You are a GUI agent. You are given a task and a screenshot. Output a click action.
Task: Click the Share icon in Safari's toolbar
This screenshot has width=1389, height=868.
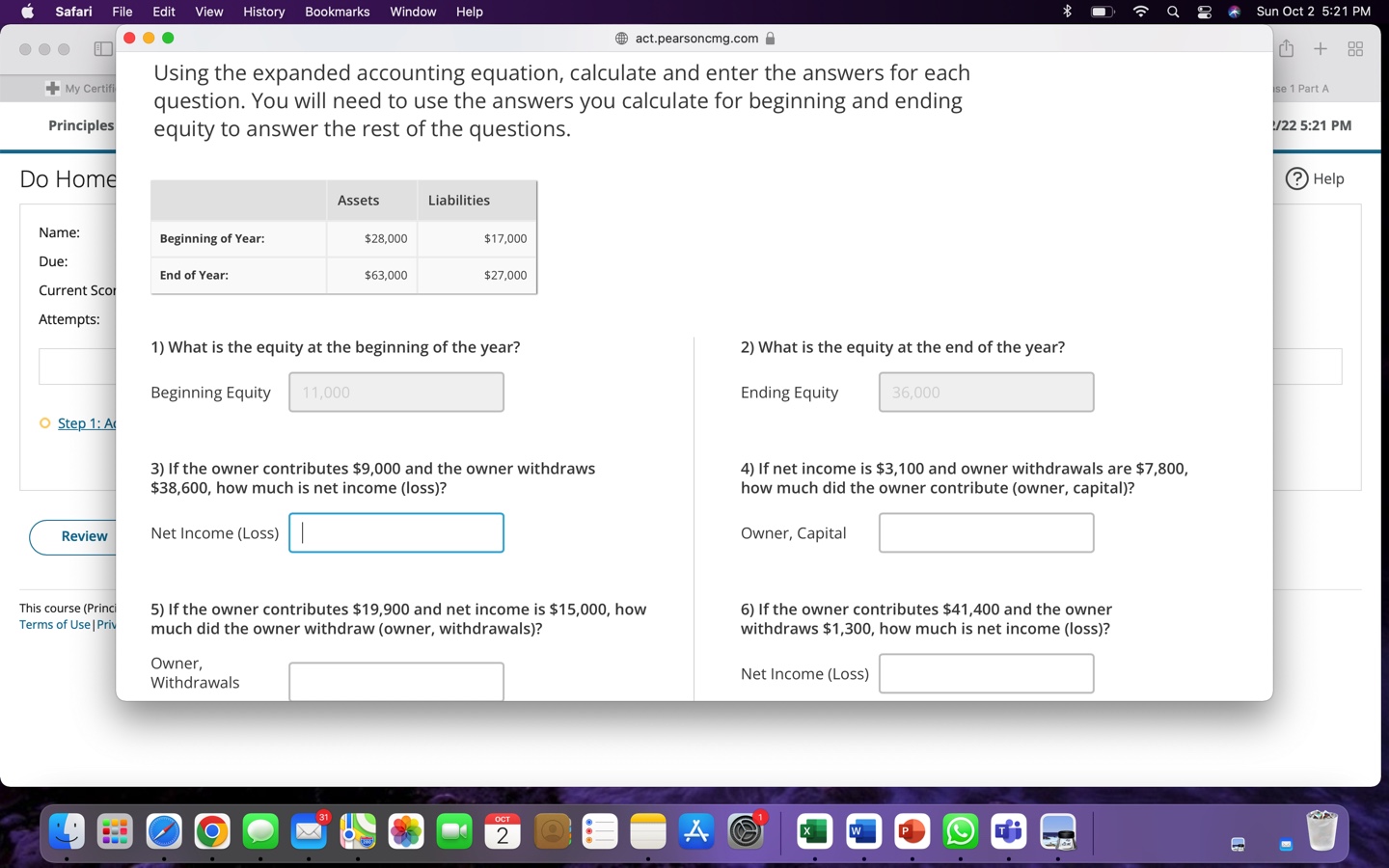click(1286, 46)
